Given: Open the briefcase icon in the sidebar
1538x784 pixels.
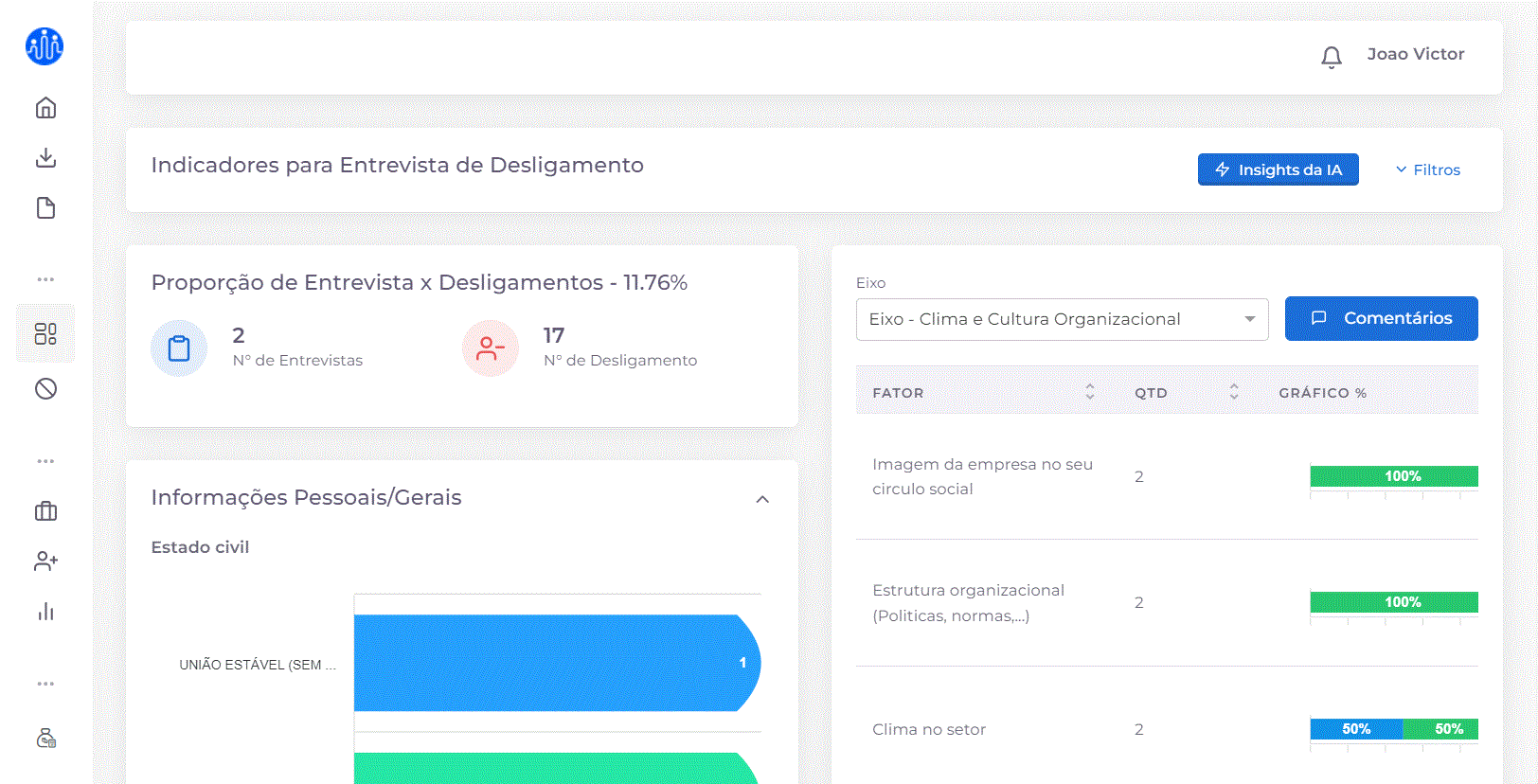Looking at the screenshot, I should (45, 511).
